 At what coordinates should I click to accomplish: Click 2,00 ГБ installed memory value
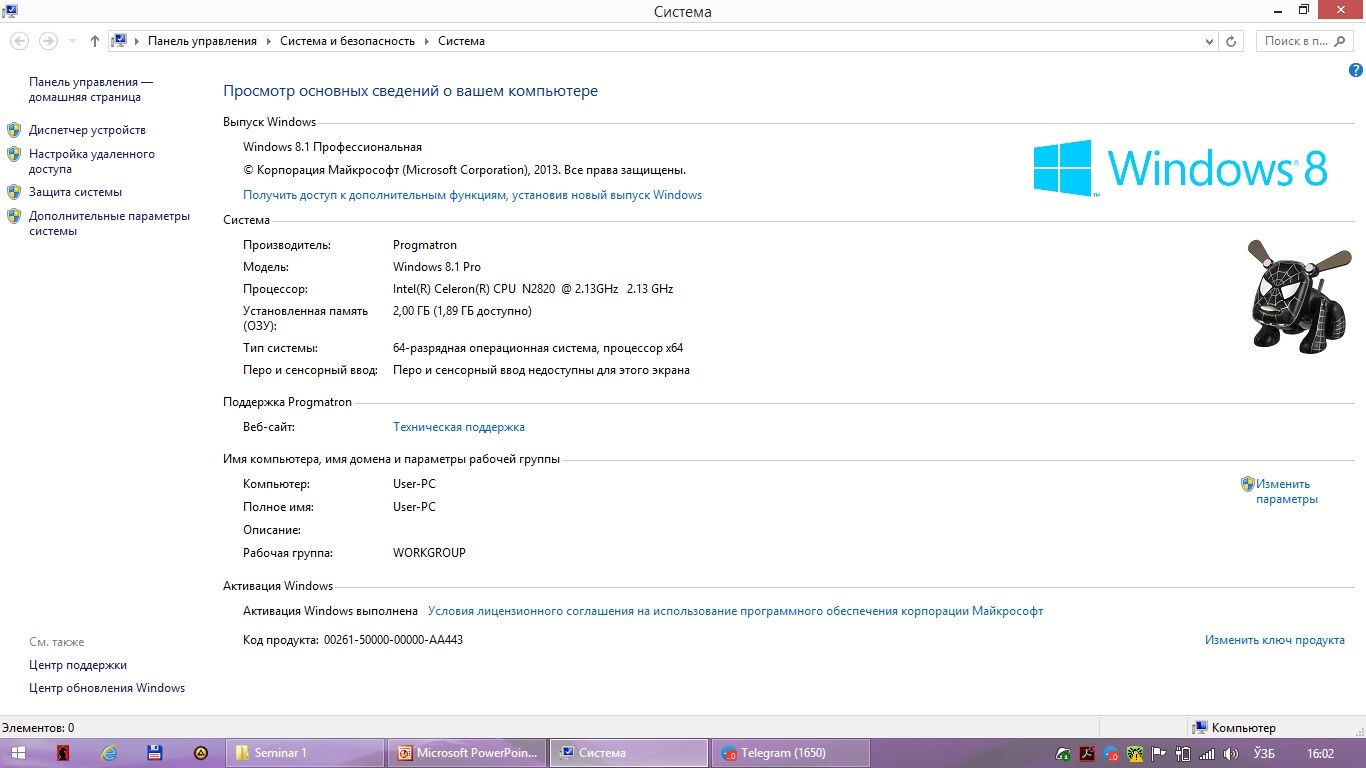tap(462, 311)
